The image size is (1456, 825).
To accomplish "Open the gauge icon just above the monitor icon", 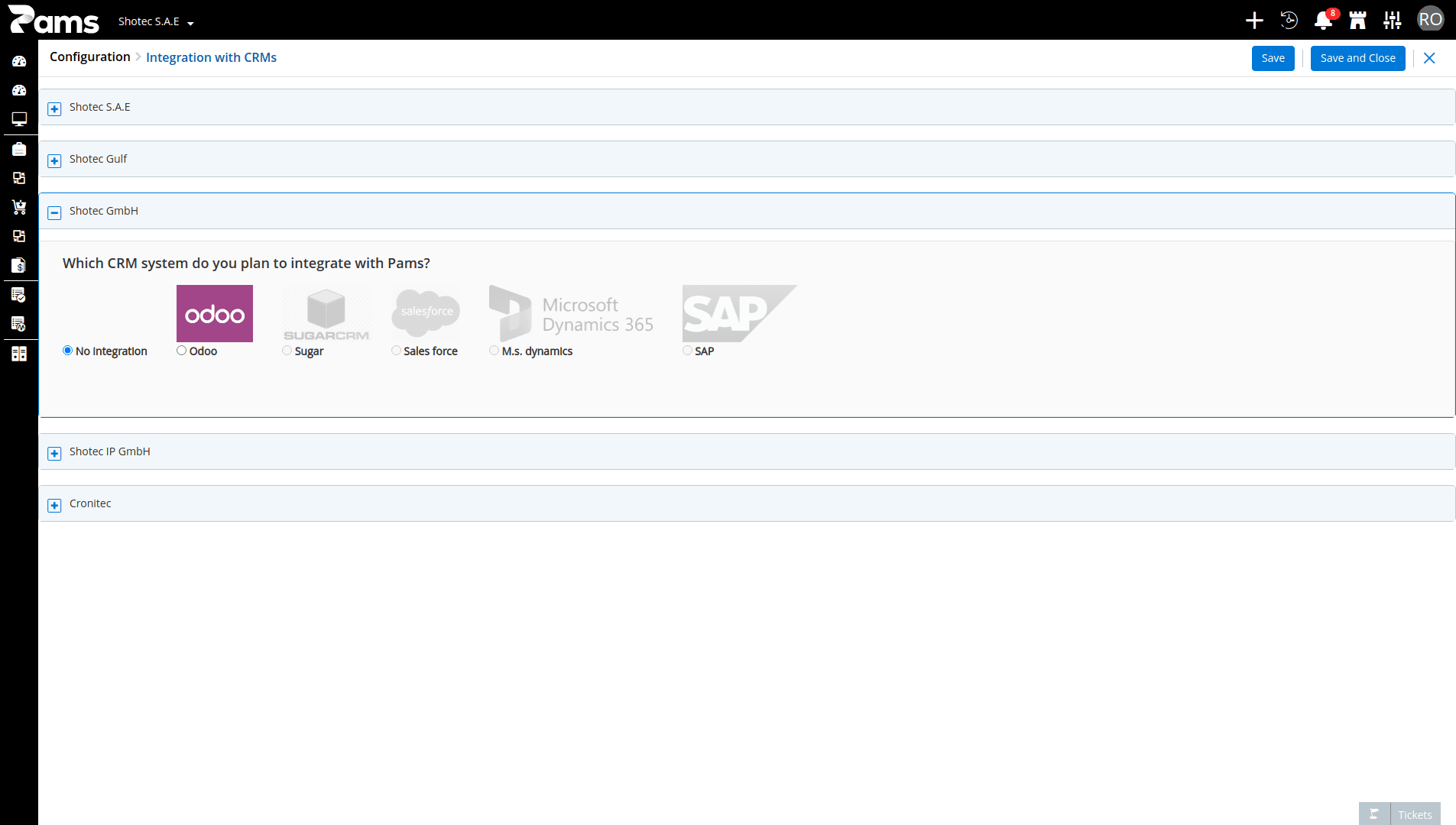I will (19, 90).
